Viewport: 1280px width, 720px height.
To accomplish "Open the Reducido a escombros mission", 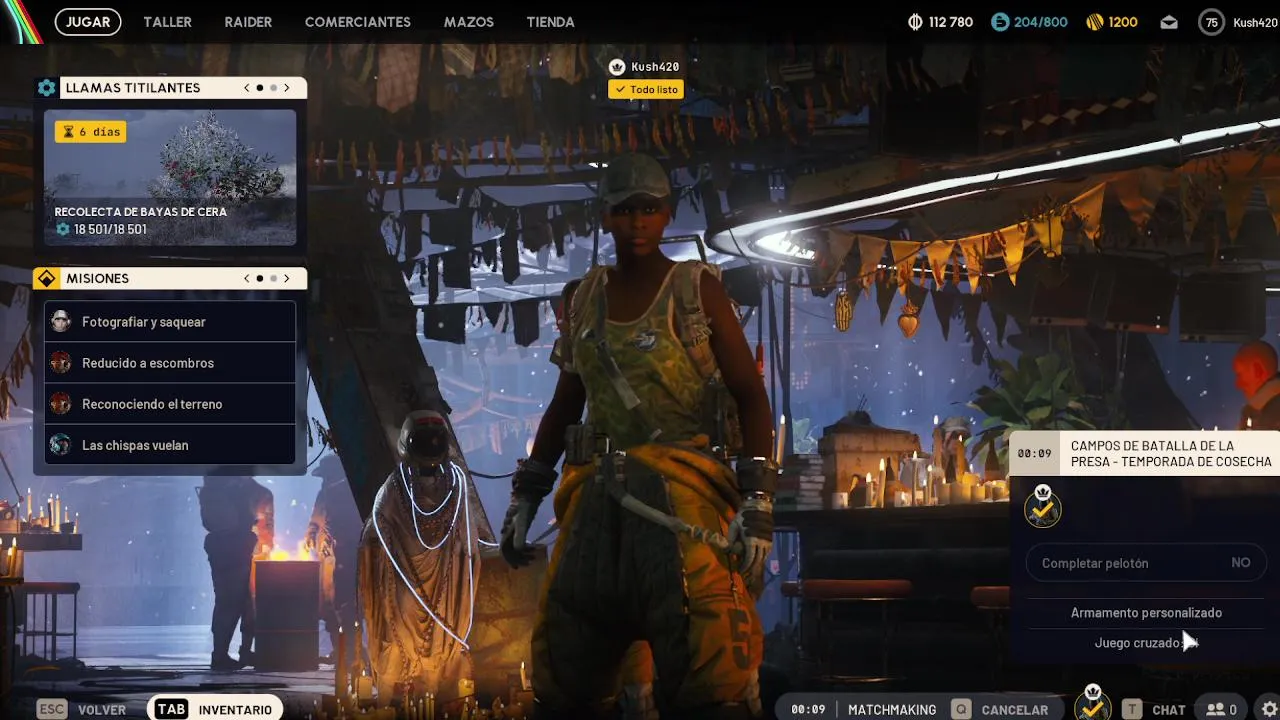I will point(170,363).
